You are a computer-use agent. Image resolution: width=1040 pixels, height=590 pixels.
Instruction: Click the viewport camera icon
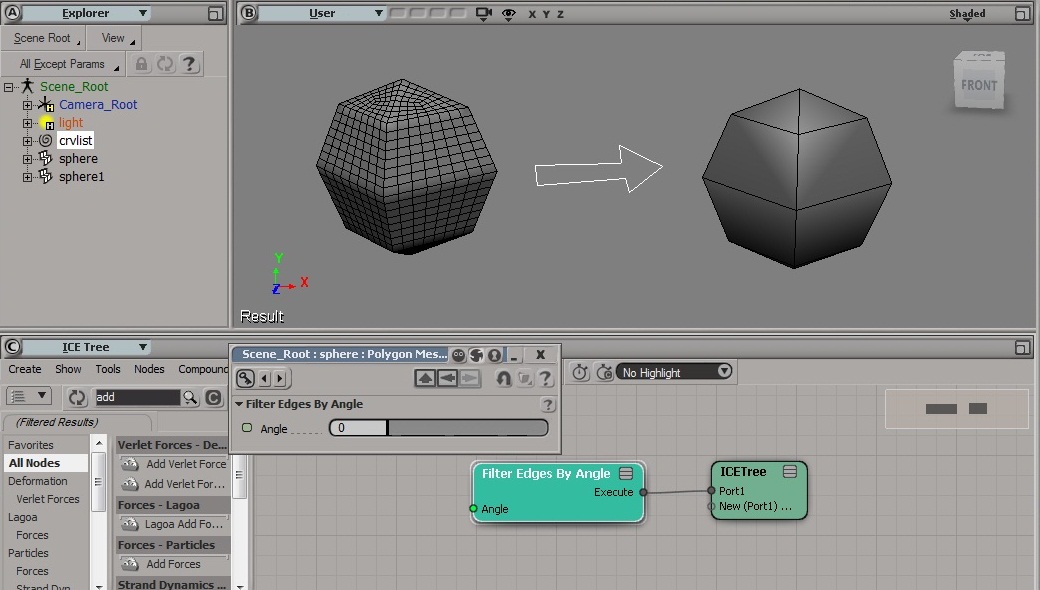pyautogui.click(x=484, y=14)
